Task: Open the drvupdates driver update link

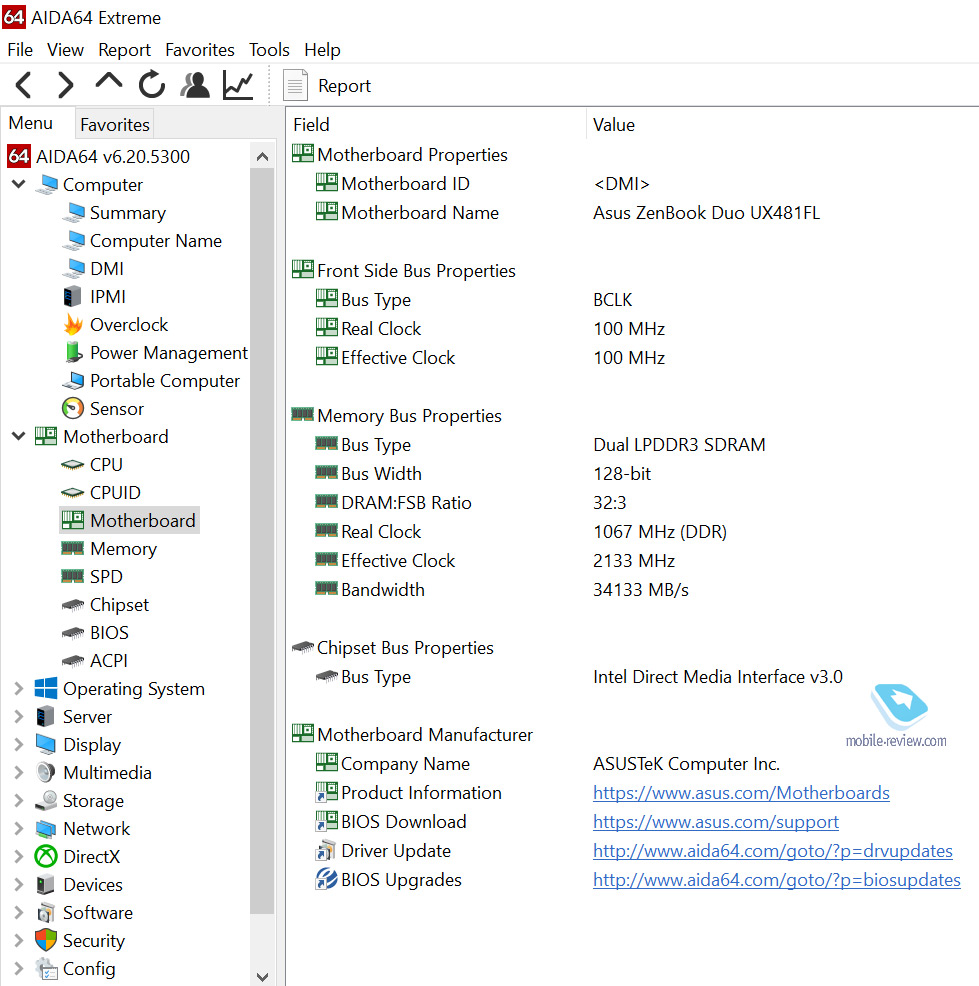Action: tap(773, 851)
